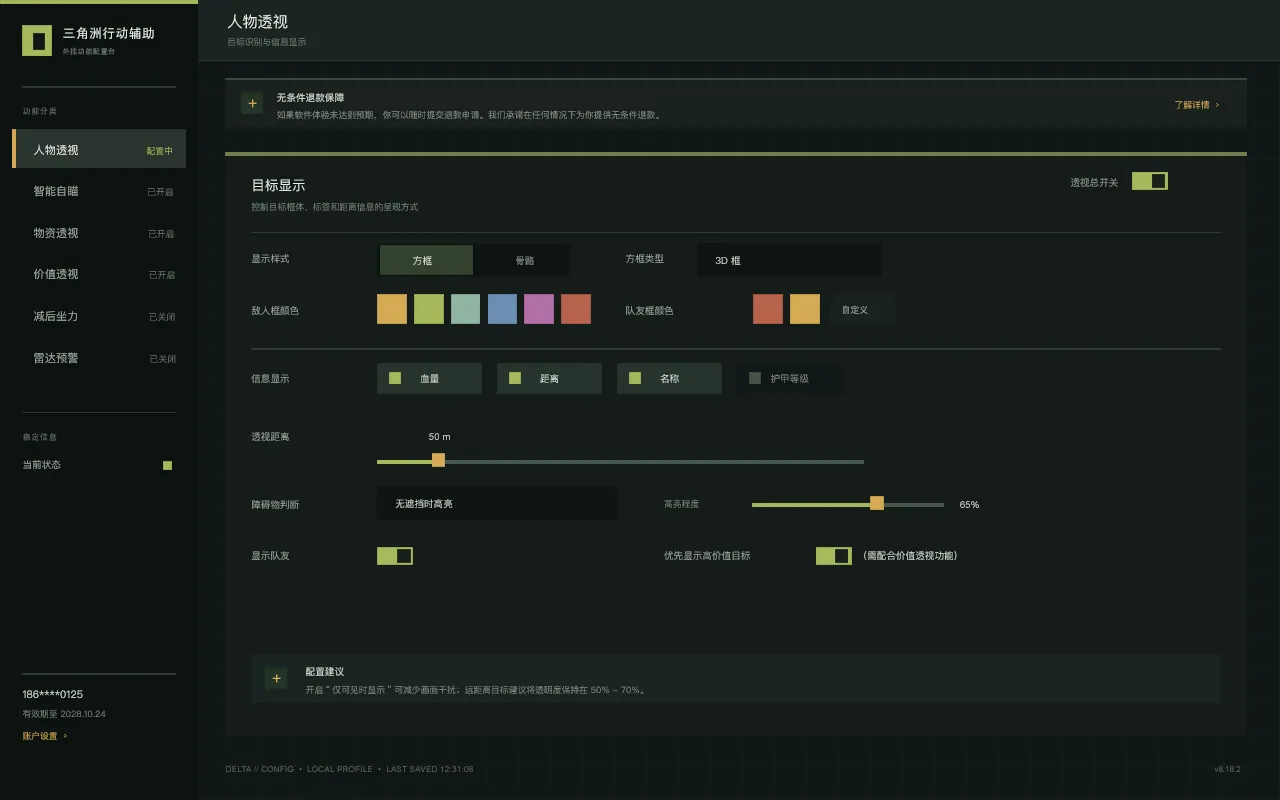This screenshot has width=1280, height=800.
Task: Click the 有效期至 2028.10.24 text
Action: point(64,714)
